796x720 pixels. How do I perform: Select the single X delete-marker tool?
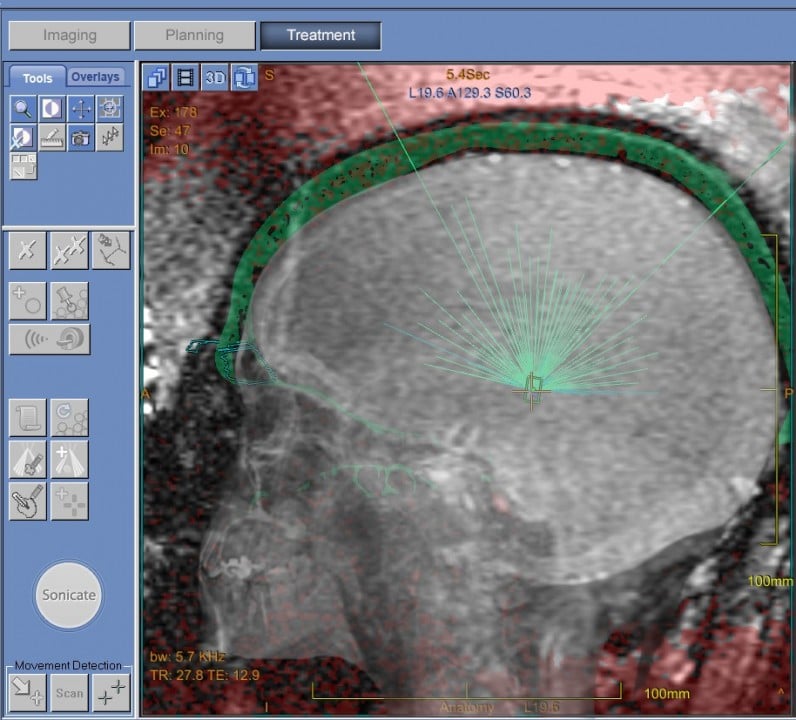pyautogui.click(x=28, y=250)
